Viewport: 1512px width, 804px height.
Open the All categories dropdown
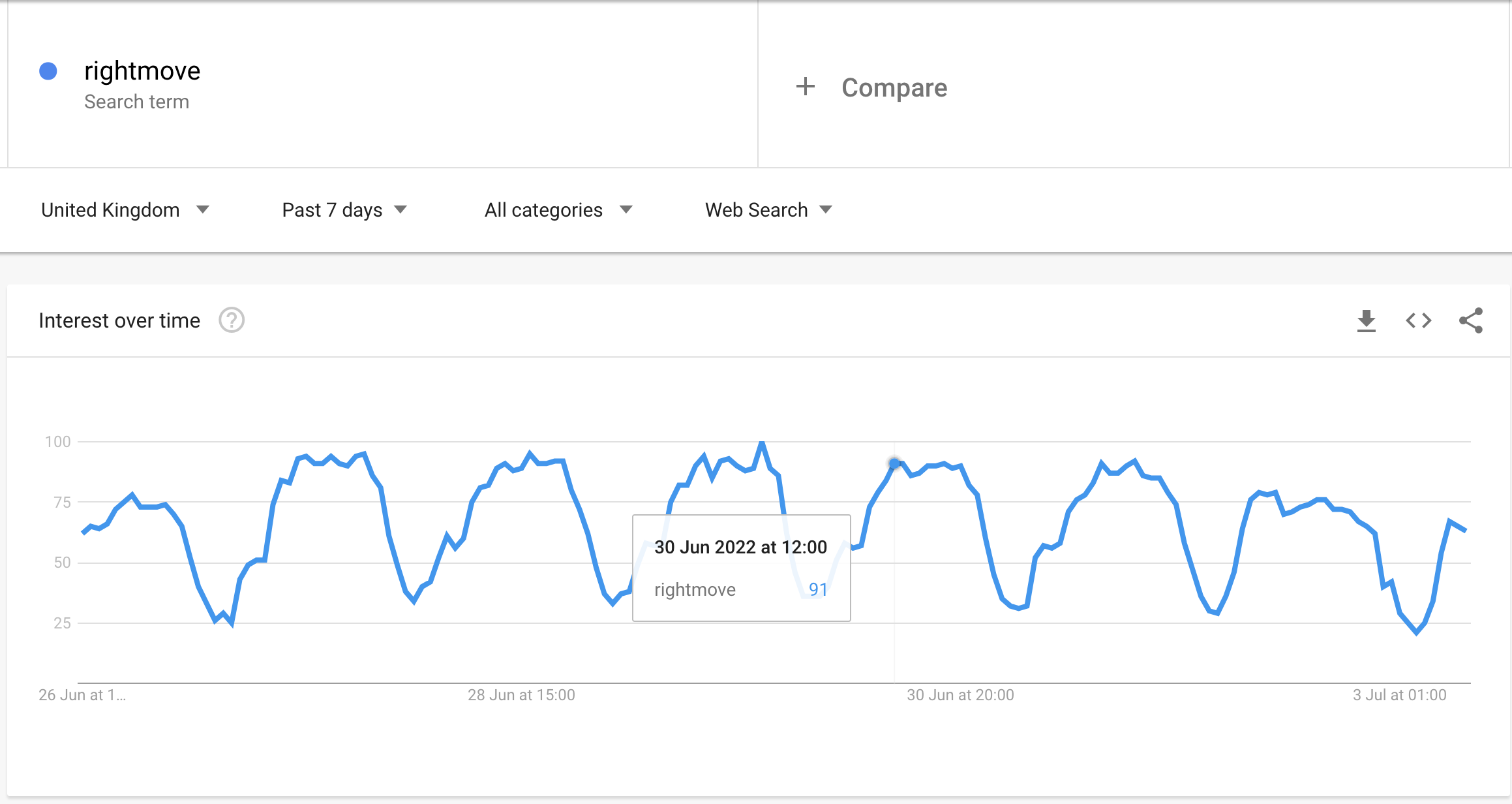[x=558, y=210]
